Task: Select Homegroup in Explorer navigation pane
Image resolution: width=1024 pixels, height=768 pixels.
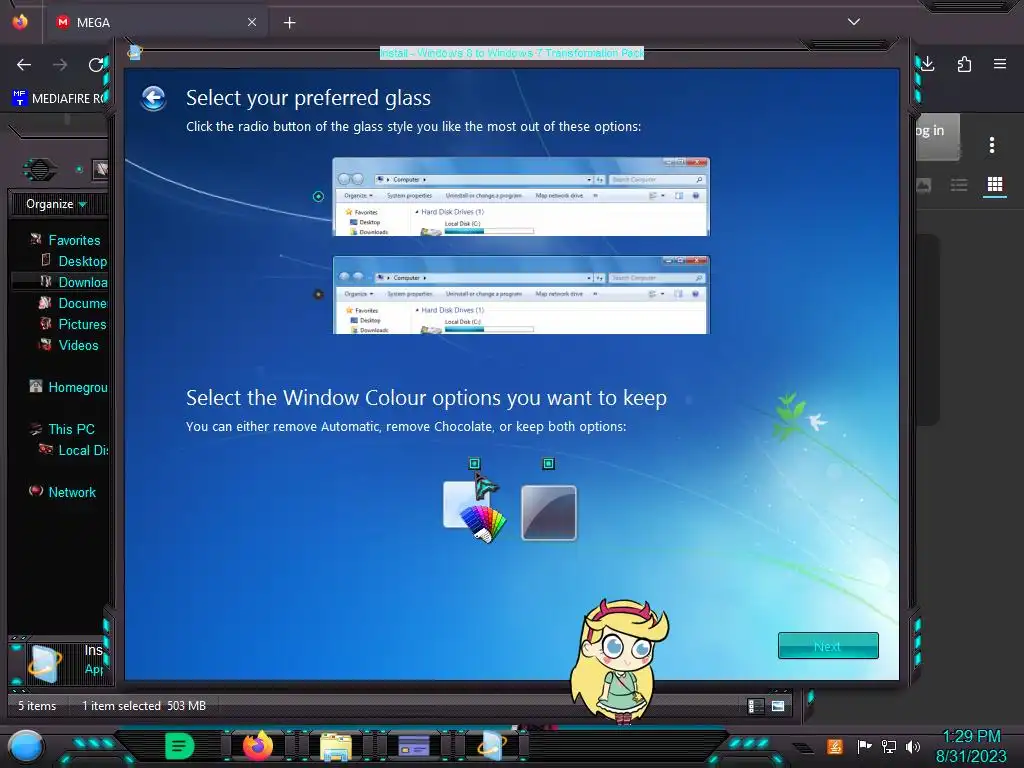Action: click(x=77, y=387)
